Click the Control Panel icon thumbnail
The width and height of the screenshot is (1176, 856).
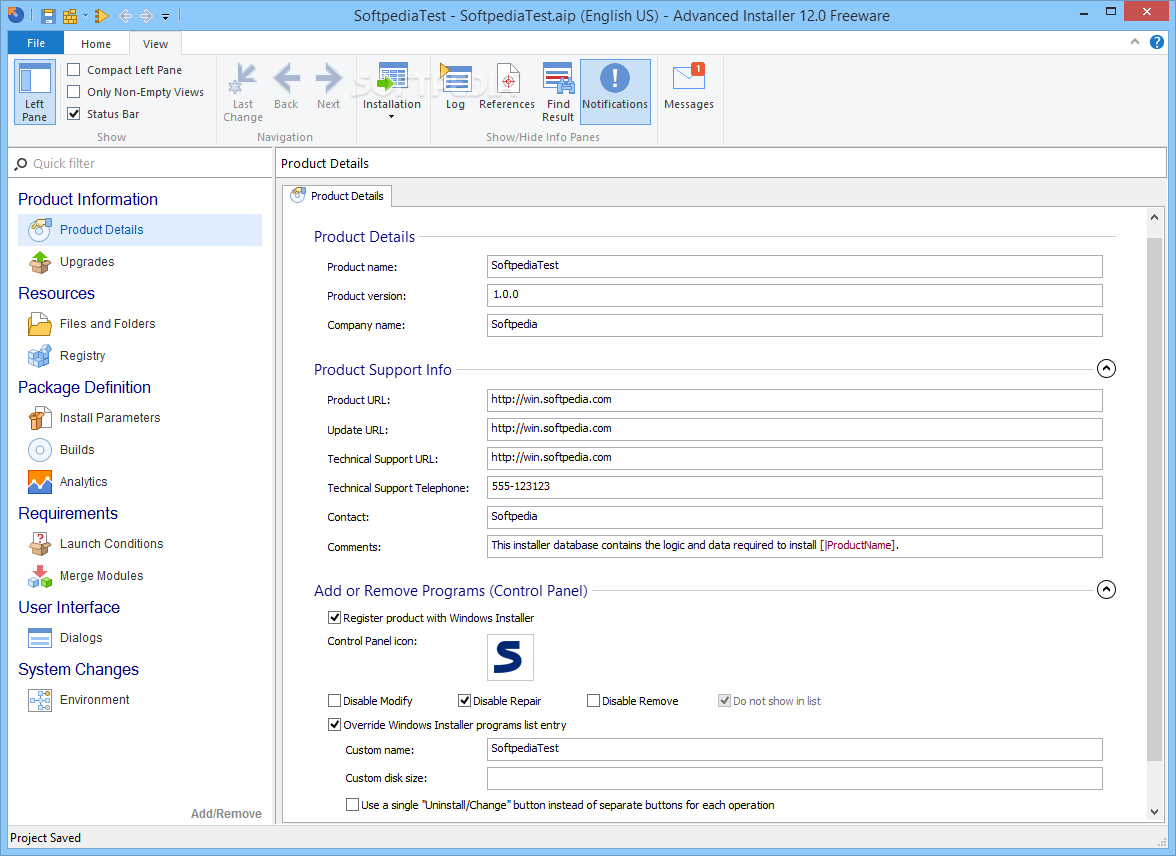(510, 657)
